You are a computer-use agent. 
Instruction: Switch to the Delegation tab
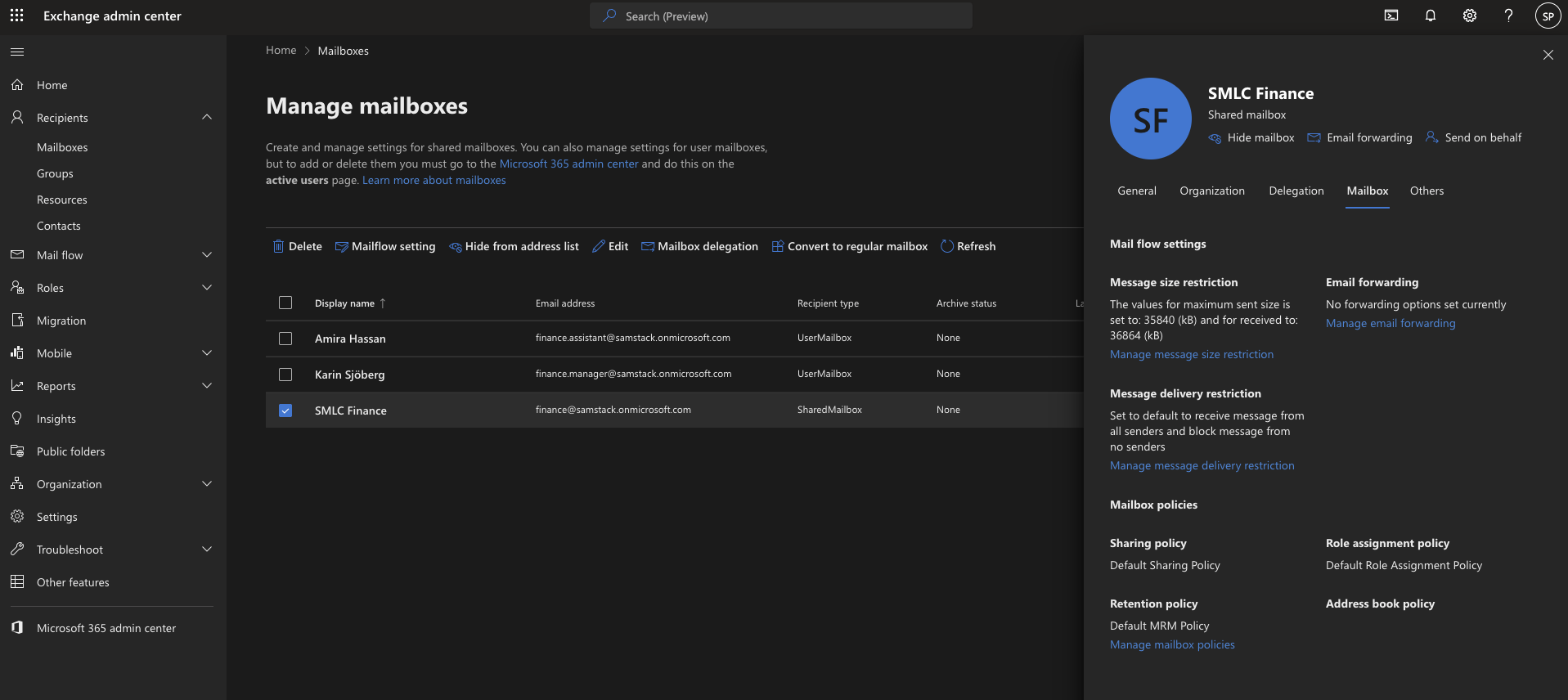1296,191
